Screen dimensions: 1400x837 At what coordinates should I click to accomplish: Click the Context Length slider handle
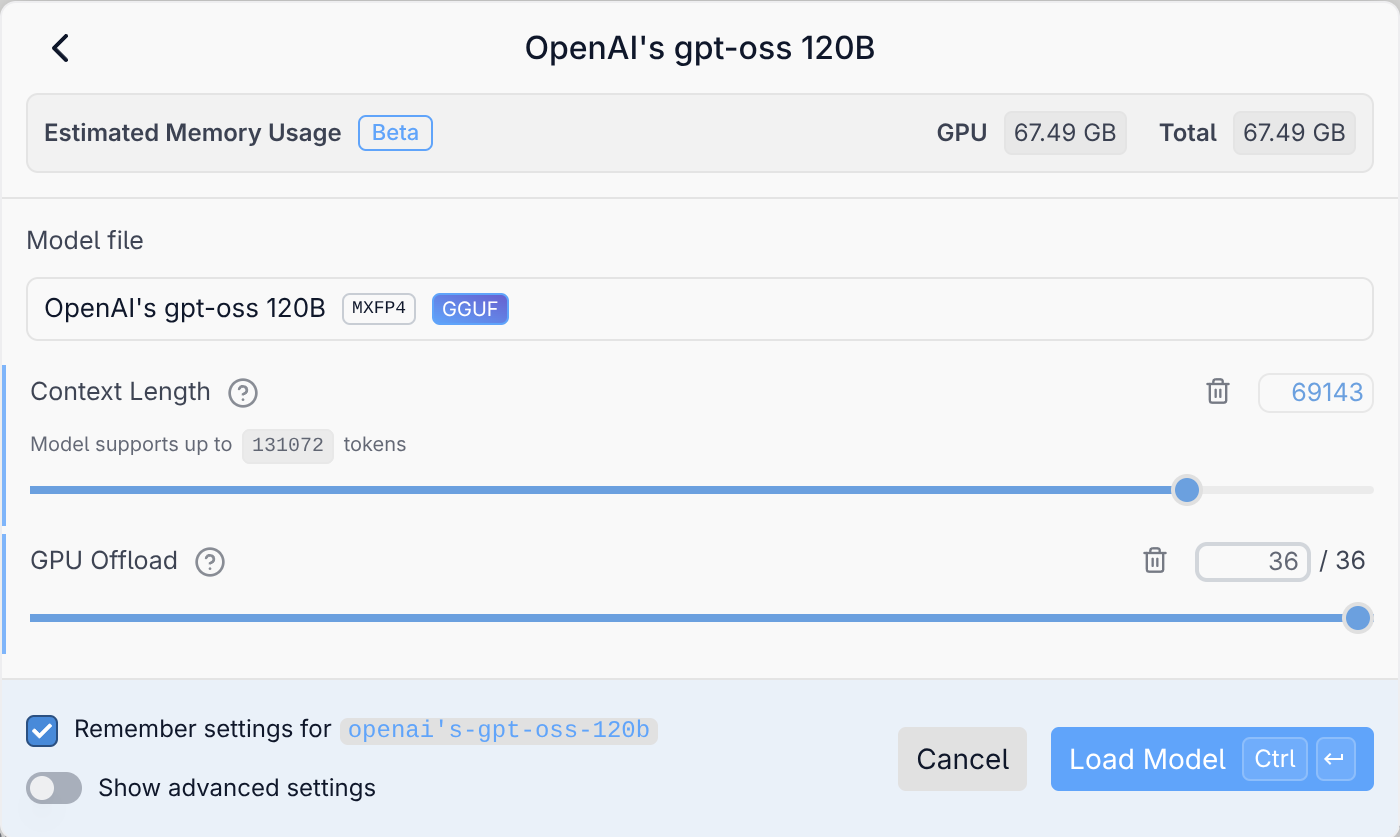point(1187,490)
